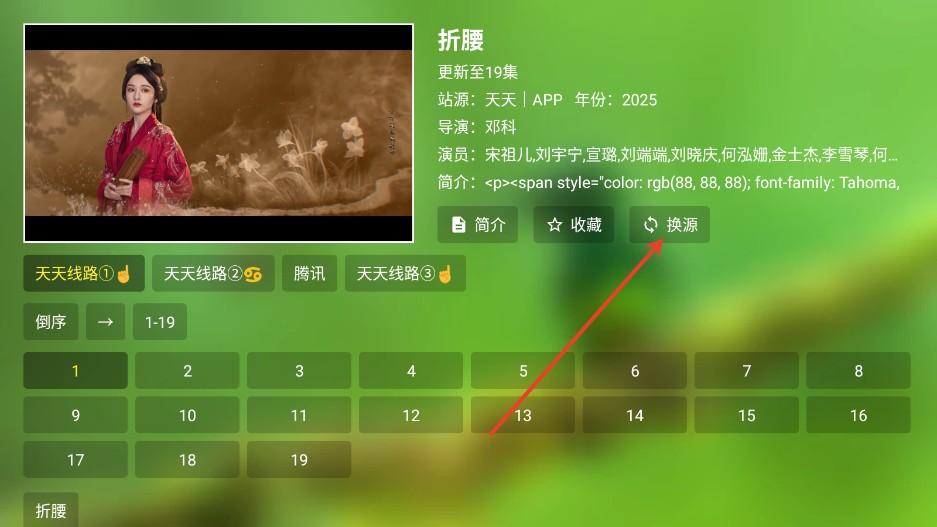Choose episode 12
Screen dimensions: 937x527
pyautogui.click(x=411, y=416)
